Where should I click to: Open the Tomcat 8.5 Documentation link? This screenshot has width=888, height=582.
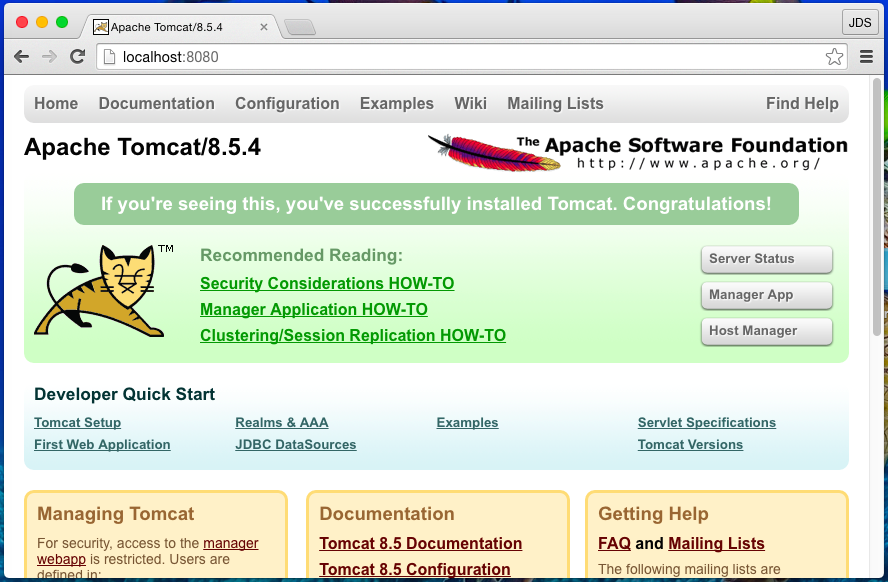[x=420, y=543]
